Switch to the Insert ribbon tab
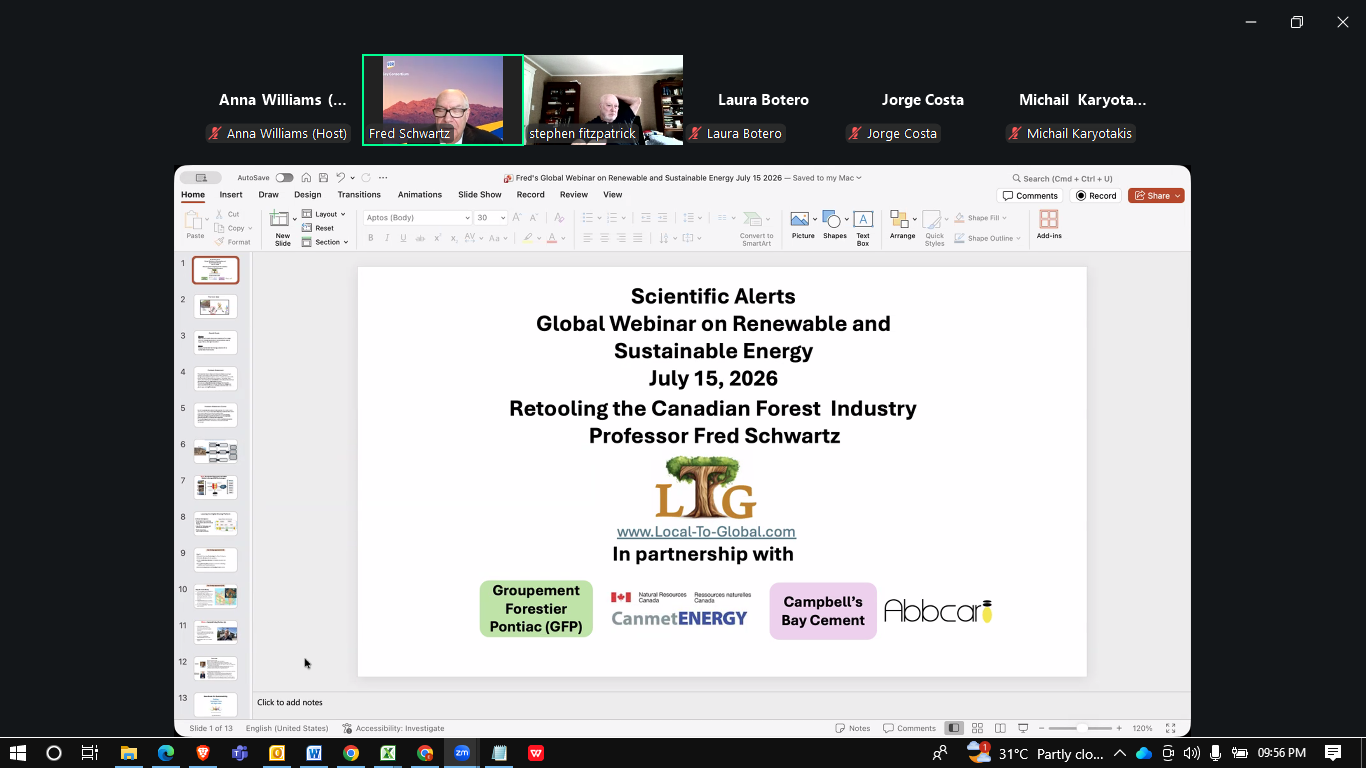Image resolution: width=1366 pixels, height=768 pixels. coord(231,195)
